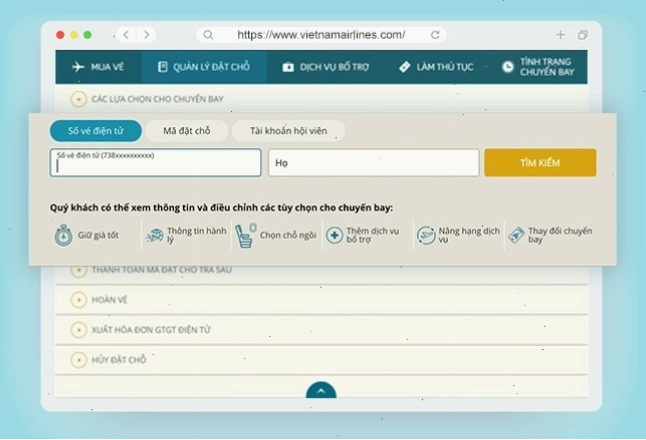
Task: Click the Thông tin hành lý icon
Action: pos(155,235)
